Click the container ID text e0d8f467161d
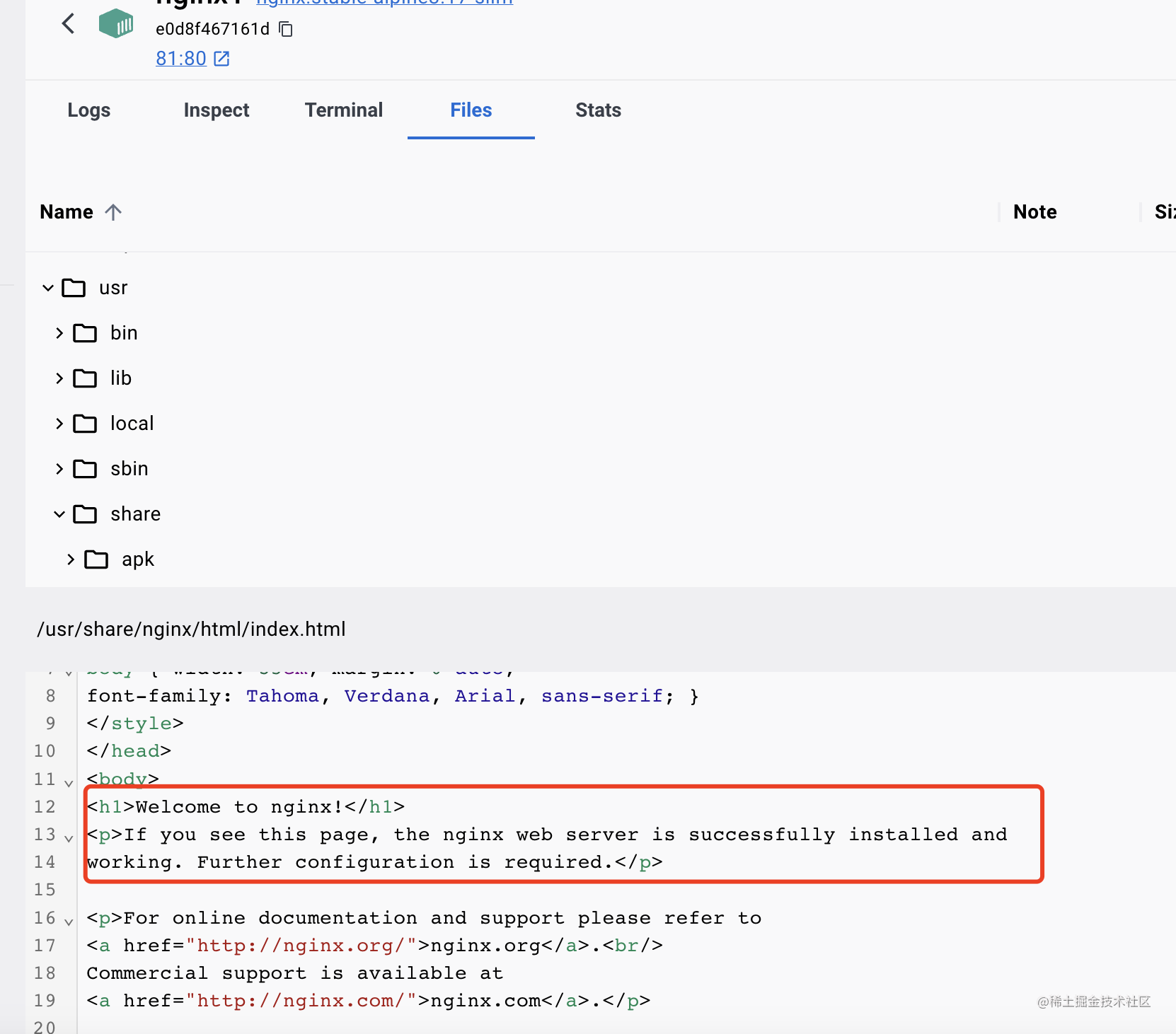The image size is (1176, 1034). click(x=213, y=29)
